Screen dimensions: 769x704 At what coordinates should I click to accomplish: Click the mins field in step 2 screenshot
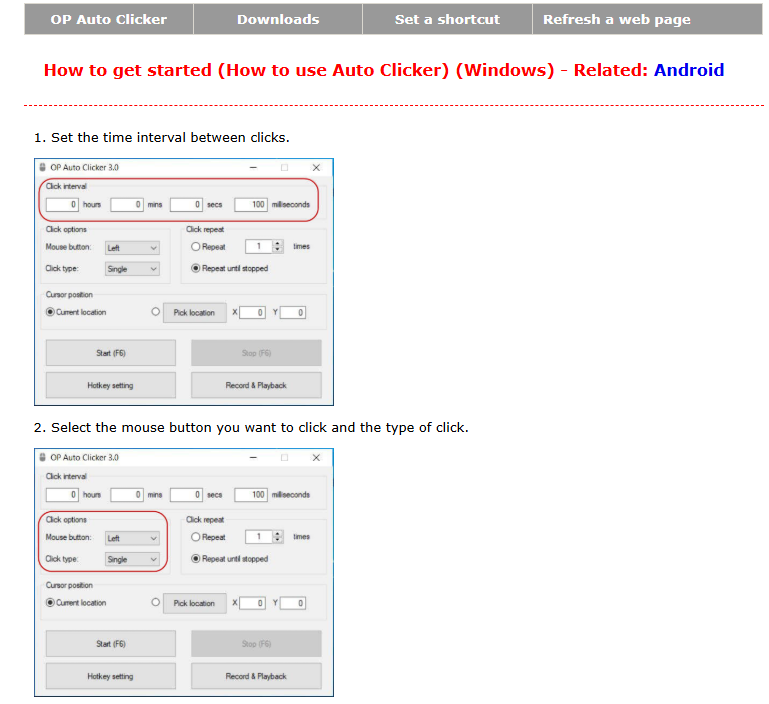127,495
